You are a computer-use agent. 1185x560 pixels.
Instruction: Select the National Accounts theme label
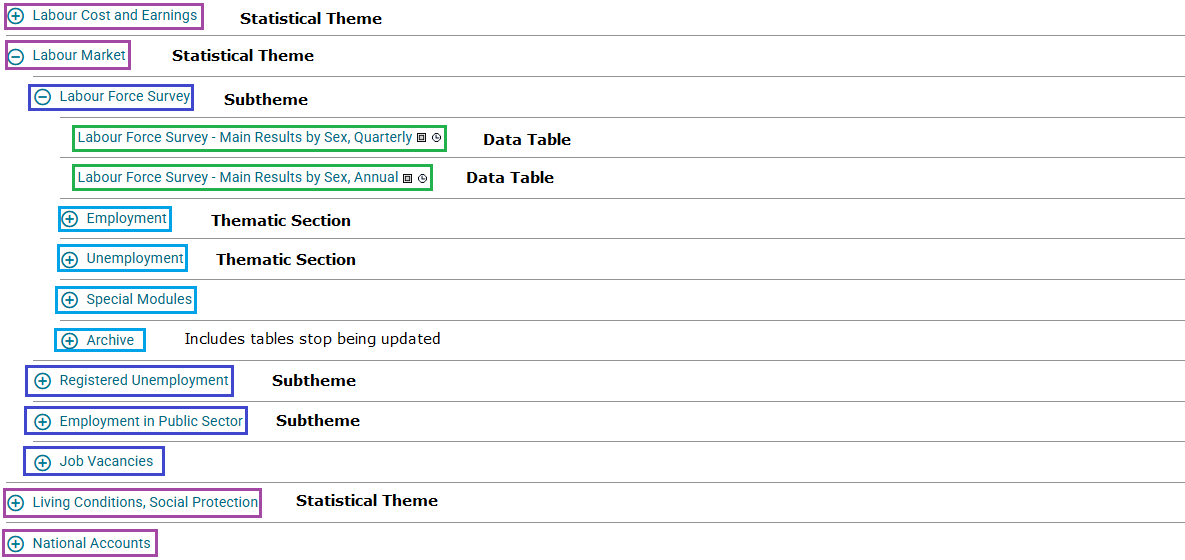(x=91, y=543)
